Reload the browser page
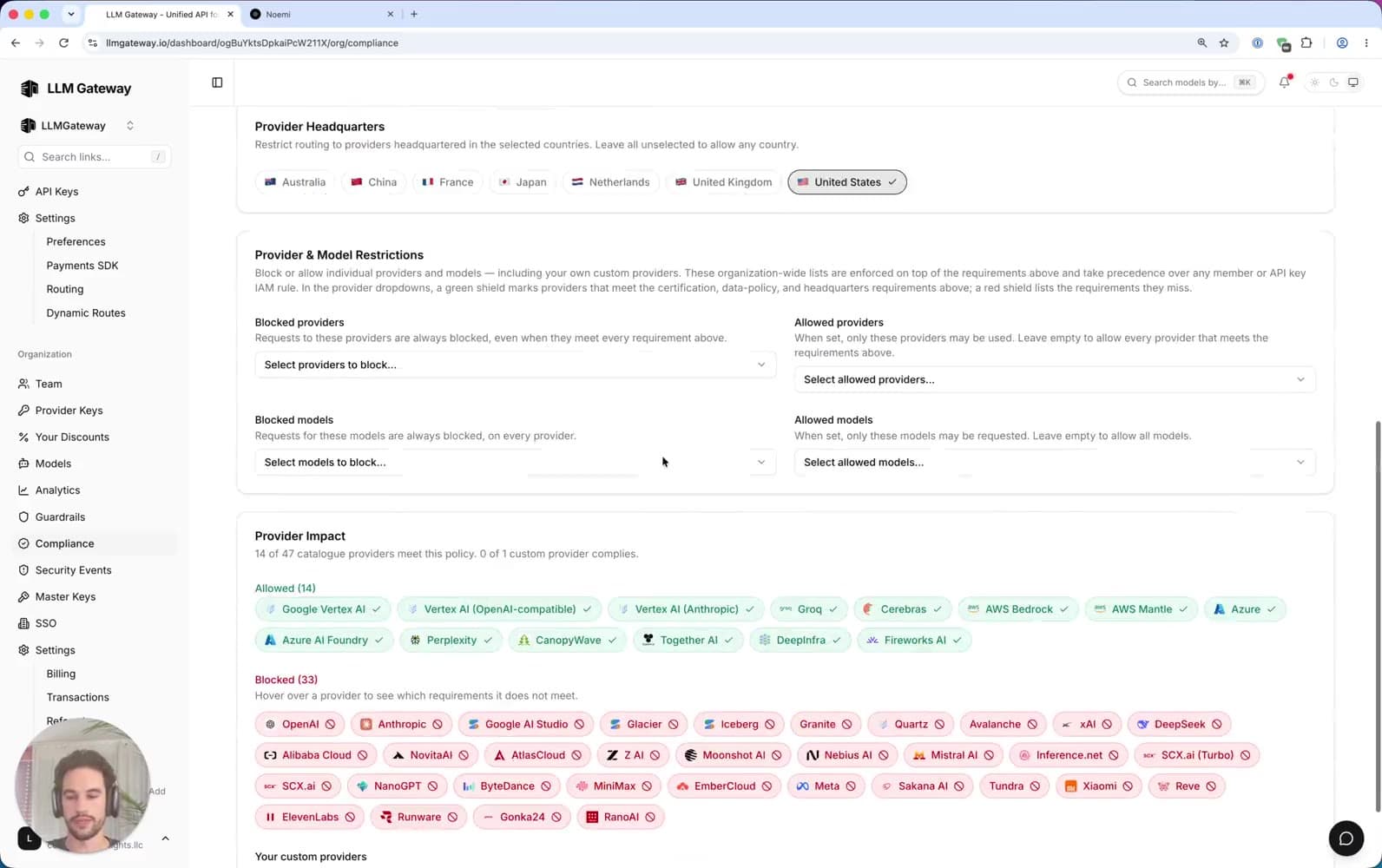 pos(63,43)
